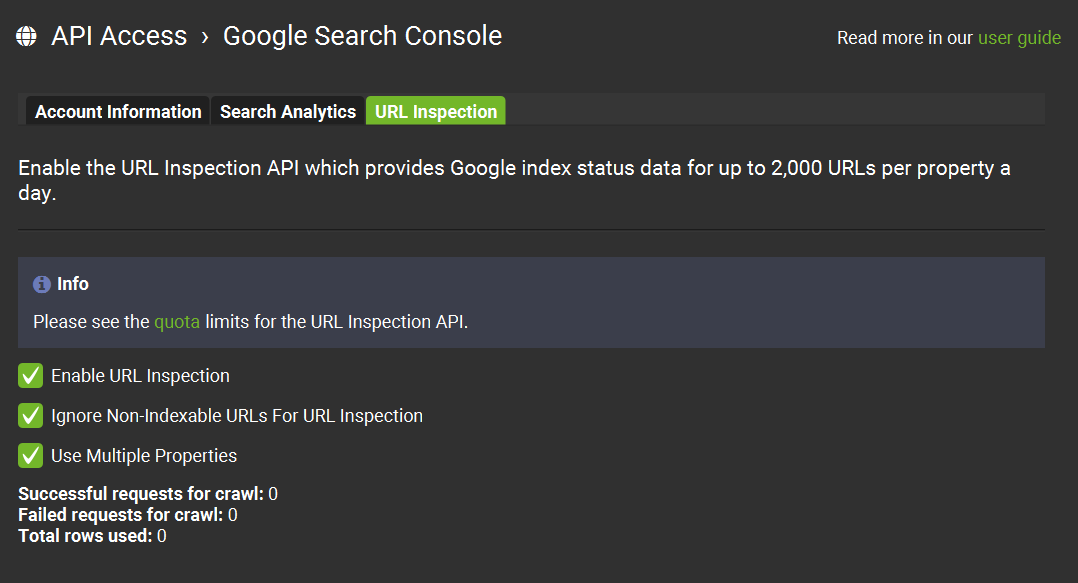Click the globe icon beside API Access
Screen dimensions: 1078x583
point(26,37)
